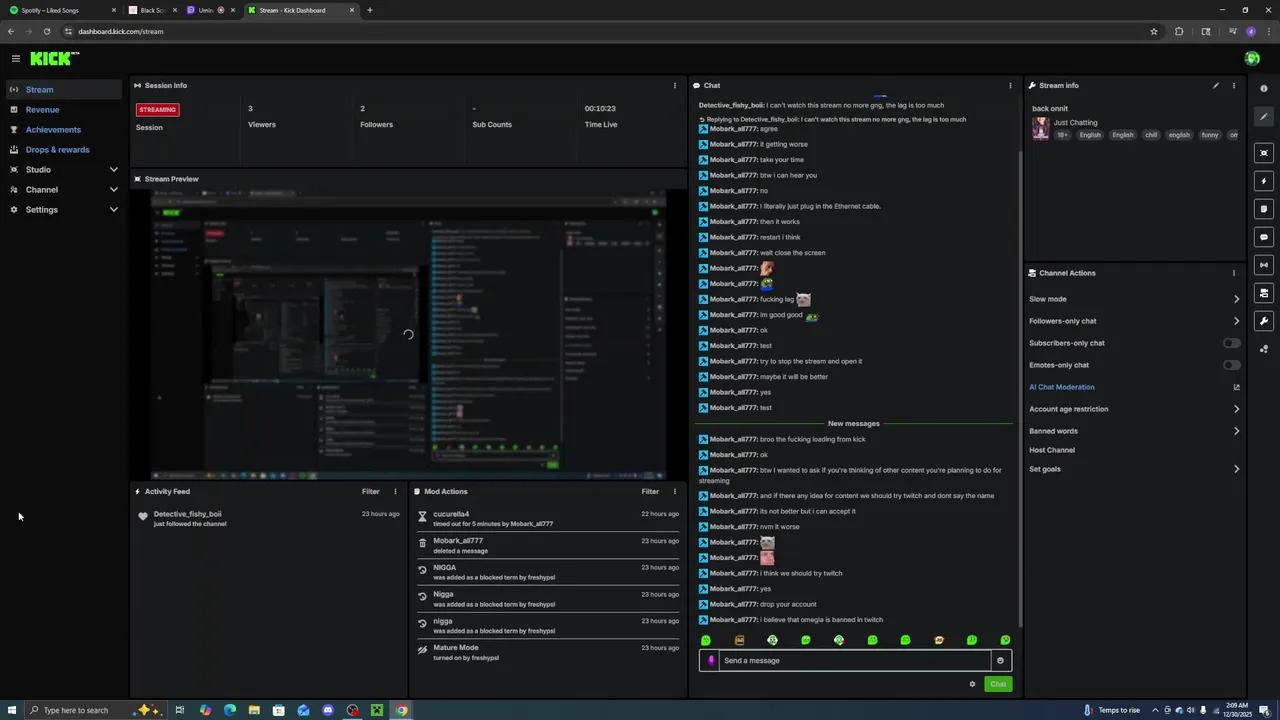Open the hamburger menu next to the Kick logo

click(15, 59)
